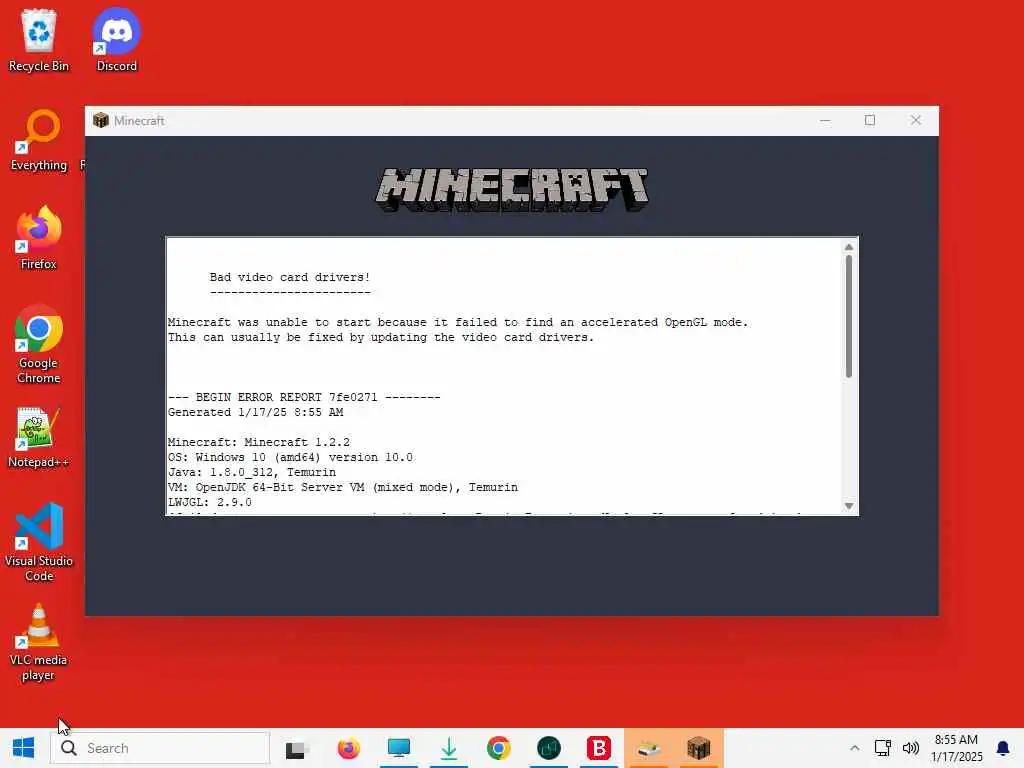Open the volume control tray icon
Viewport: 1024px width, 768px height.
point(910,748)
